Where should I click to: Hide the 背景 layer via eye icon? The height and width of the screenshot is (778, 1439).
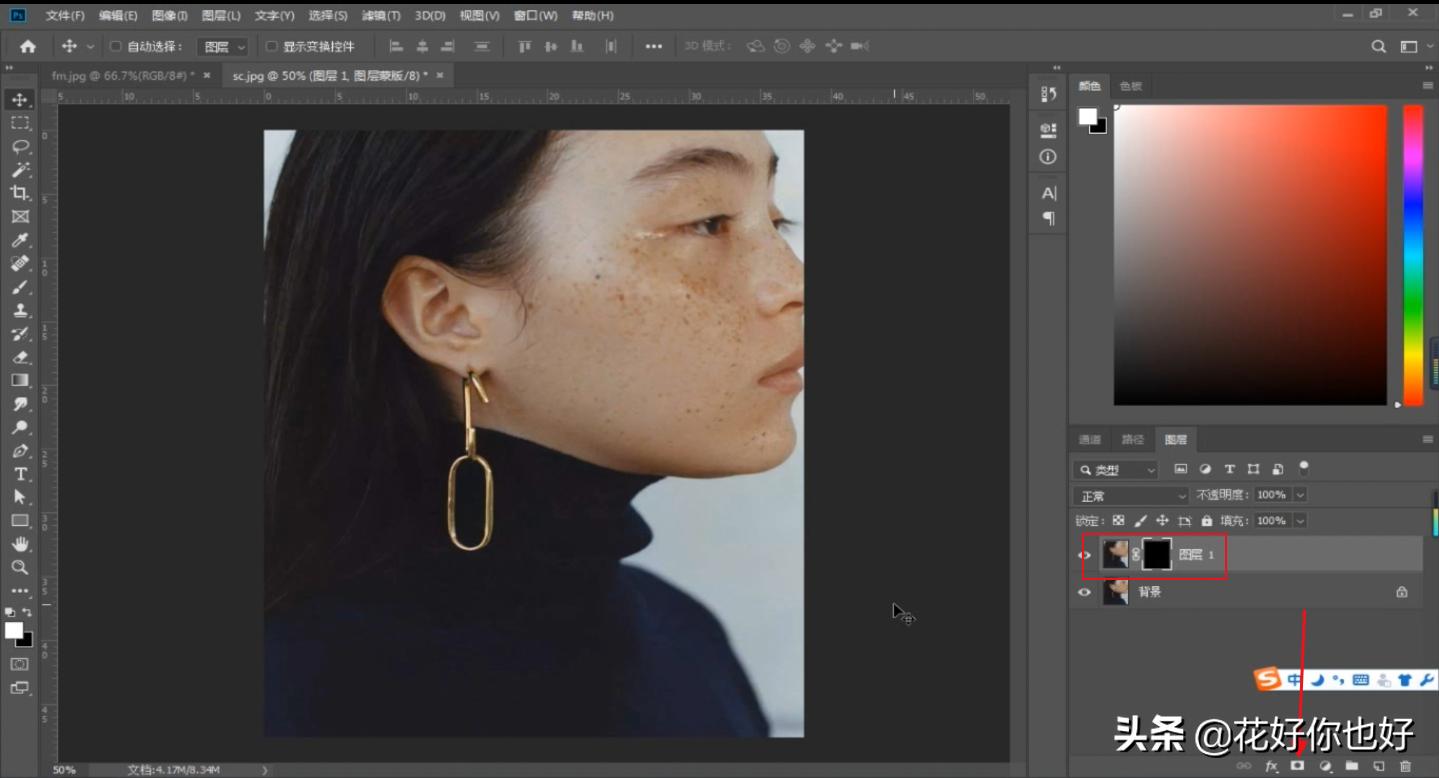pyautogui.click(x=1084, y=592)
